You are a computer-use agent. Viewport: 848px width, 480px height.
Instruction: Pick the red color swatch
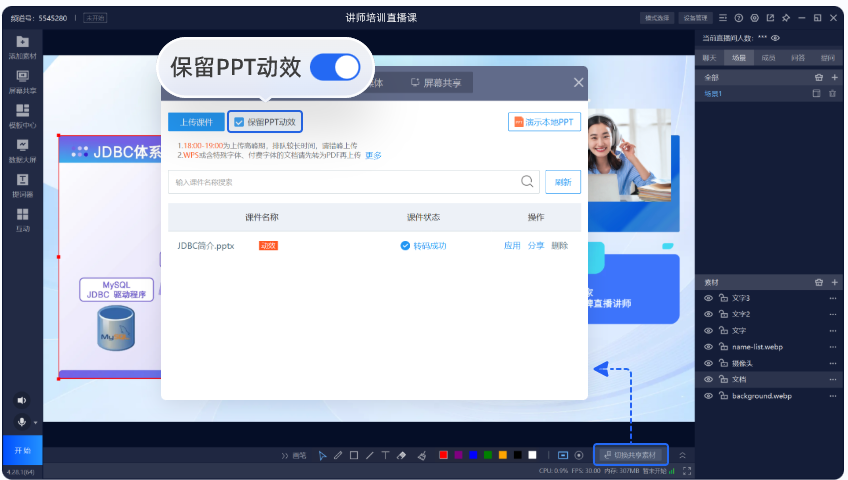click(443, 455)
